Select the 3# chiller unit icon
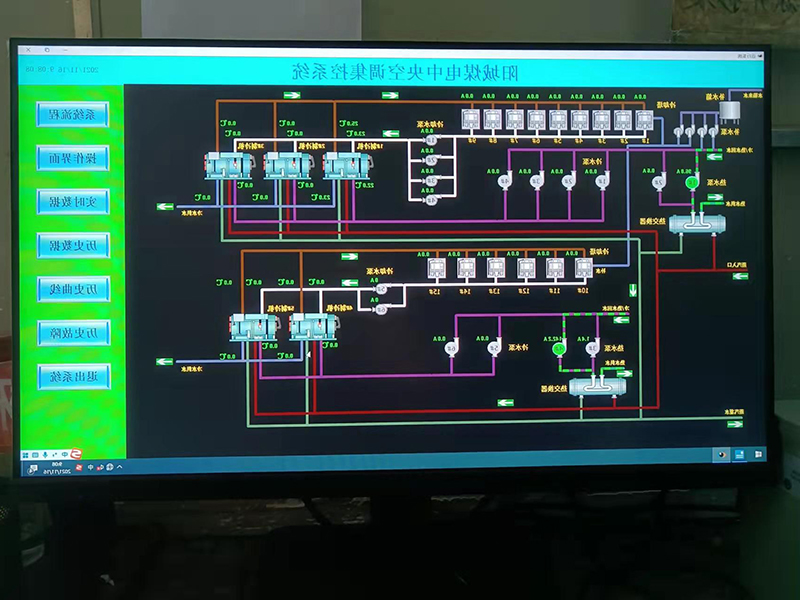This screenshot has height=600, width=800. click(228, 164)
